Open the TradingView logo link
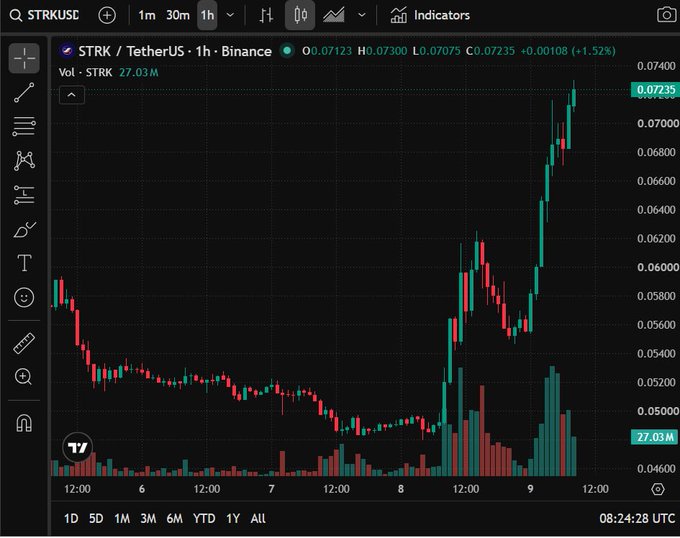680x538 pixels. (x=78, y=447)
